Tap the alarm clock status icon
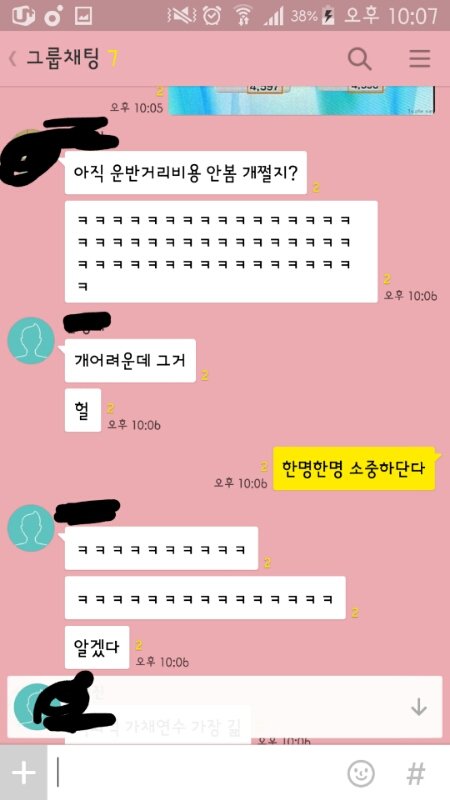The width and height of the screenshot is (450, 800). coord(211,15)
